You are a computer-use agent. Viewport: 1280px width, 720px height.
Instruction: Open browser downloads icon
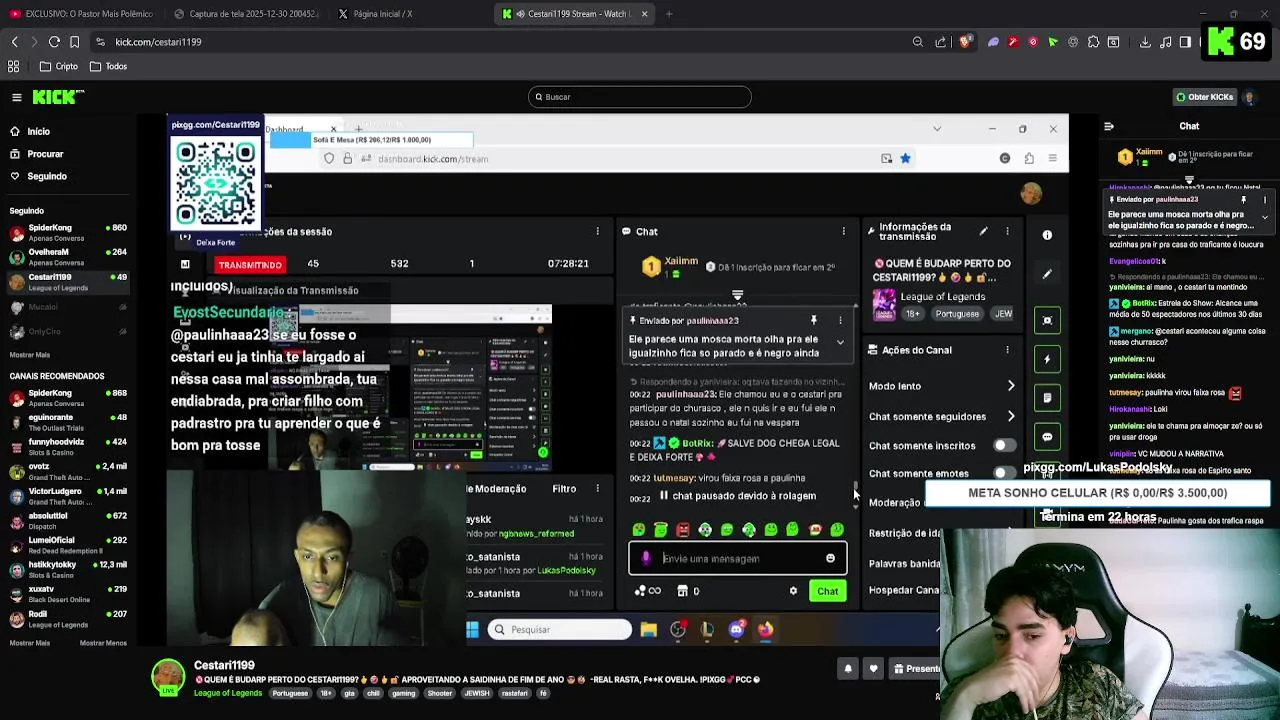[1145, 42]
